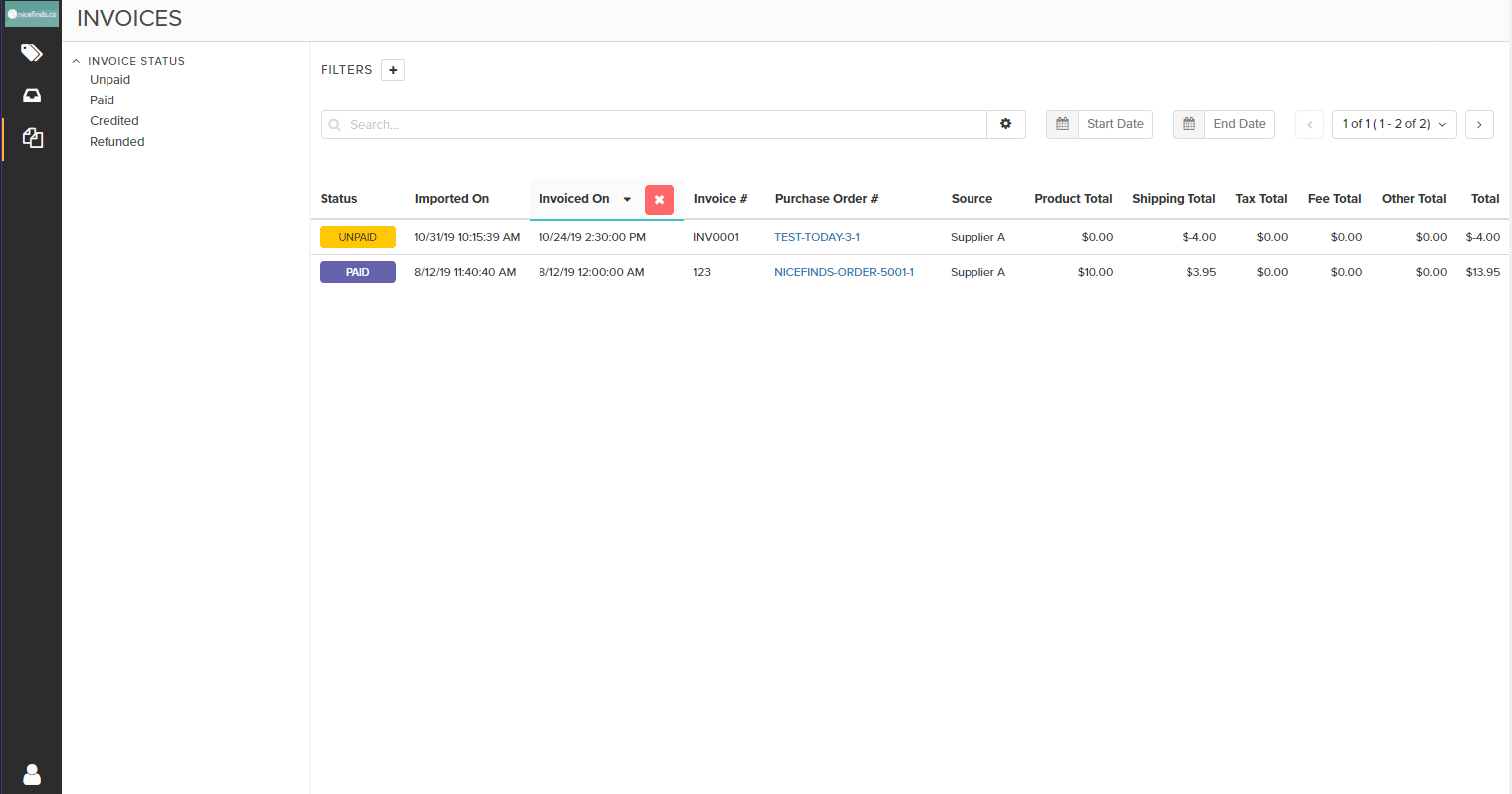Click imported date 10/31/19 10:15:39 AM
This screenshot has height=794, width=1512.
[x=467, y=237]
